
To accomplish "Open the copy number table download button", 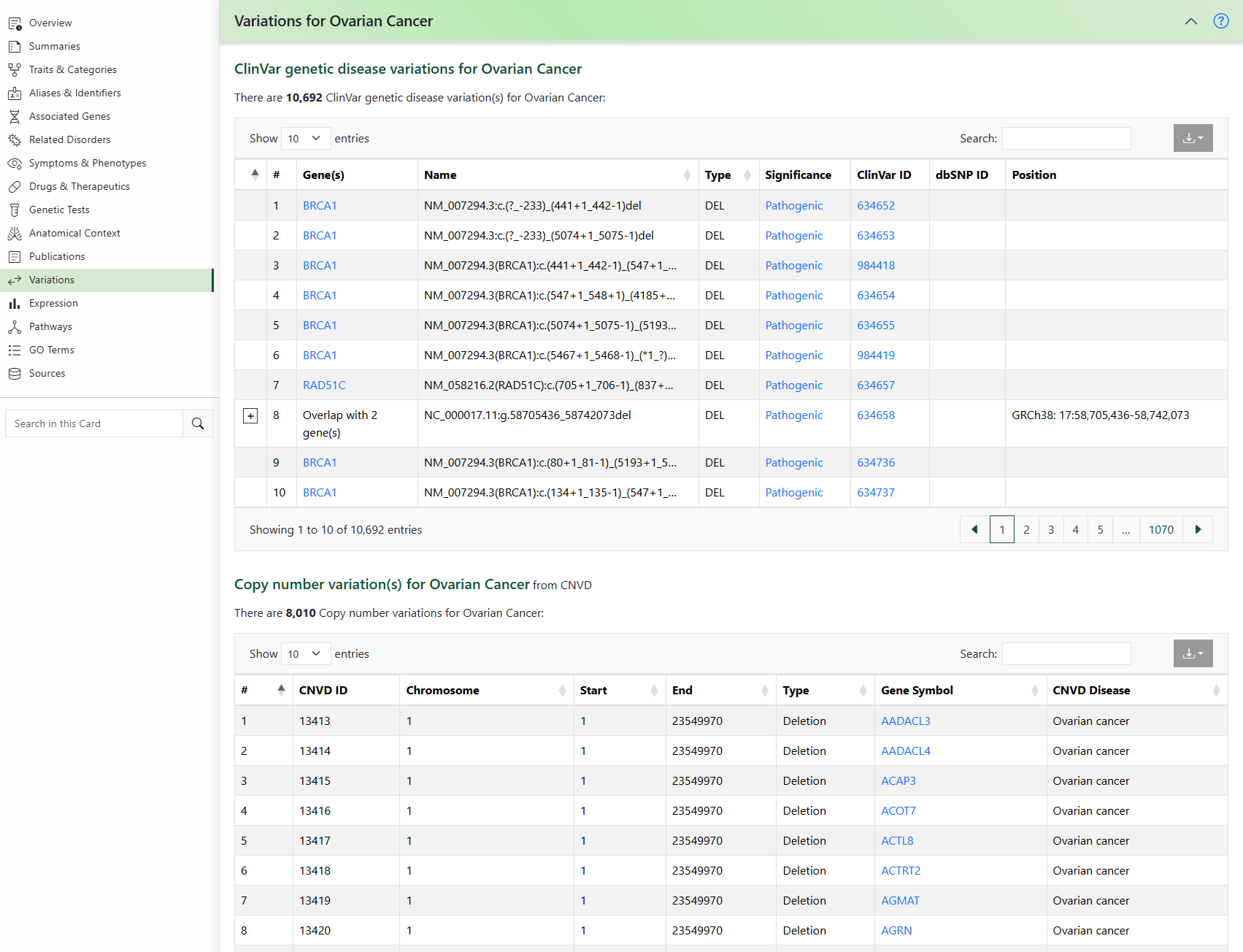I will (1193, 653).
